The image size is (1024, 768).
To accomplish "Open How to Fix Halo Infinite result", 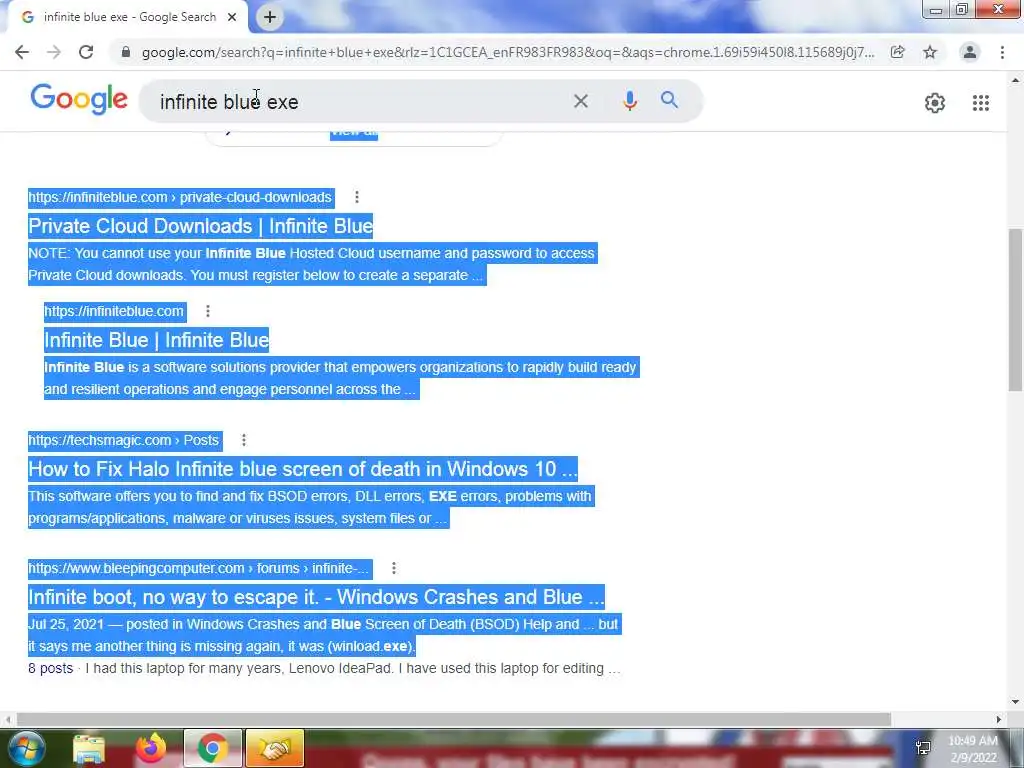I will click(303, 469).
